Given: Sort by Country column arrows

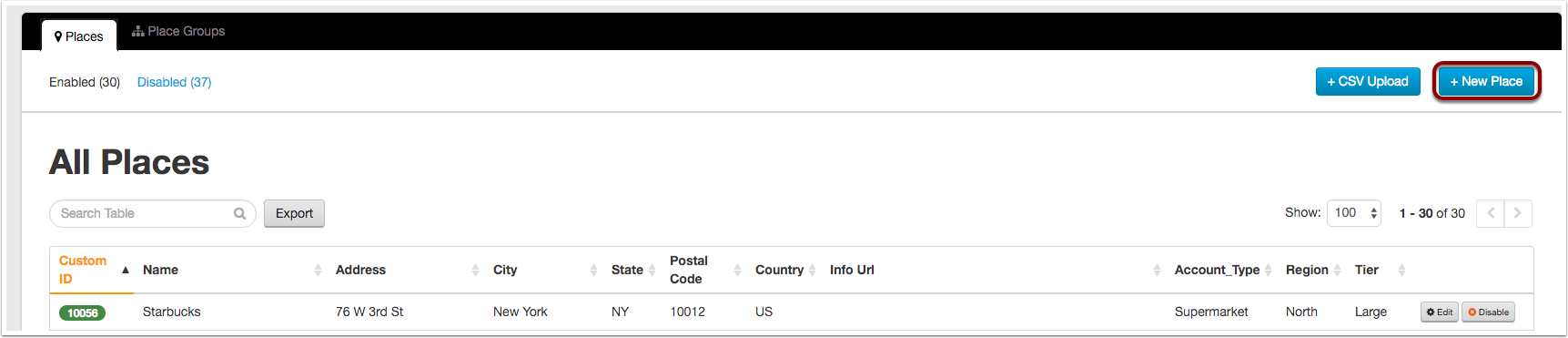Looking at the screenshot, I should pos(812,270).
